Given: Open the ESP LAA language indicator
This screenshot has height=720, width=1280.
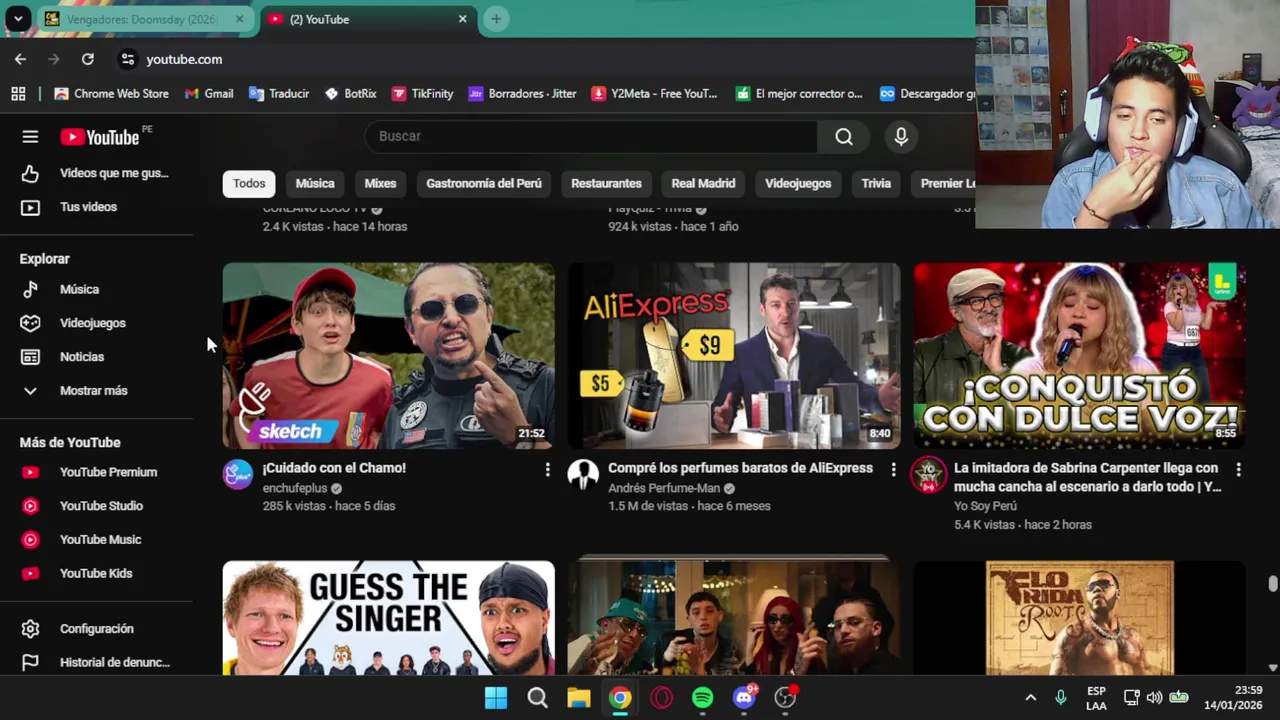Looking at the screenshot, I should point(1096,698).
